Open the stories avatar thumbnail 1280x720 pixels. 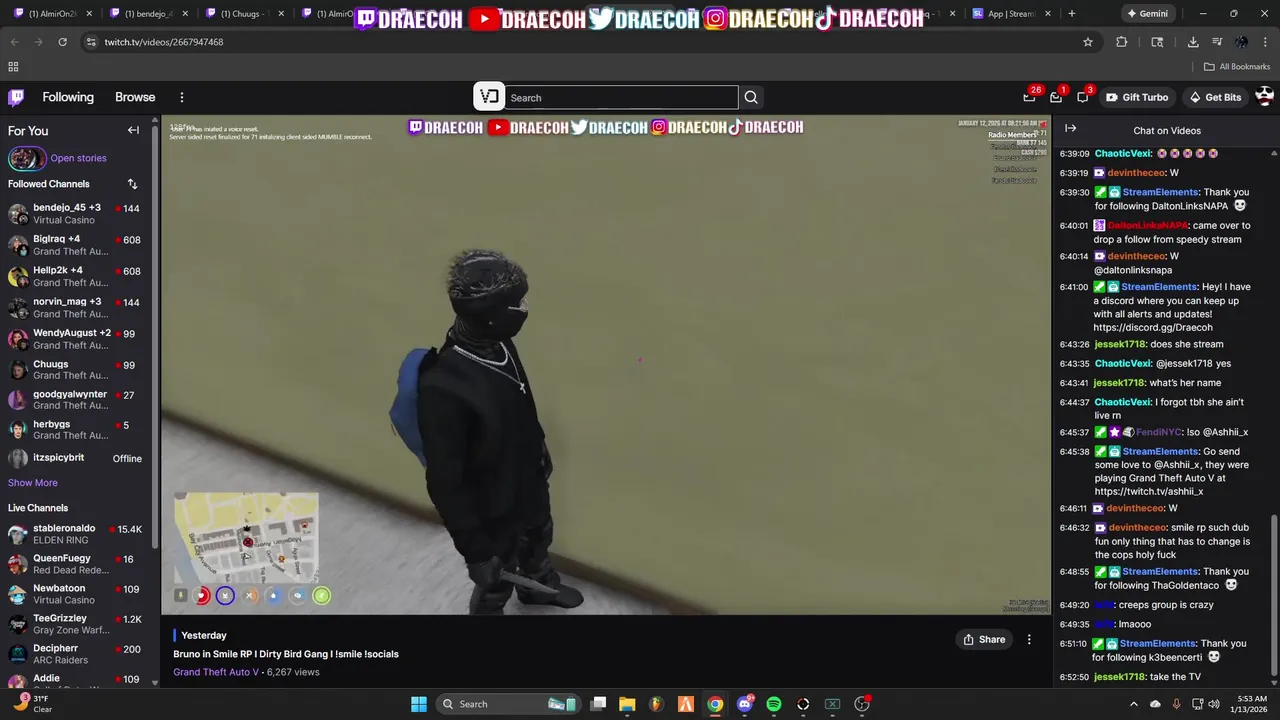26,158
